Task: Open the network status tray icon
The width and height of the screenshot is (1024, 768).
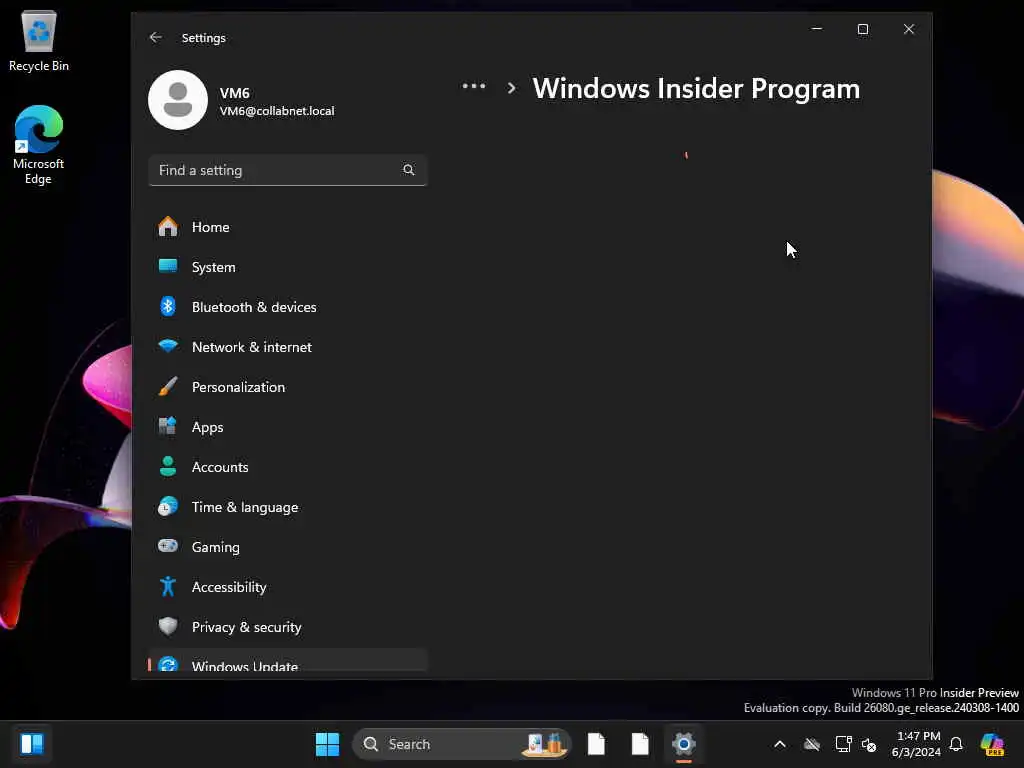Action: [843, 744]
